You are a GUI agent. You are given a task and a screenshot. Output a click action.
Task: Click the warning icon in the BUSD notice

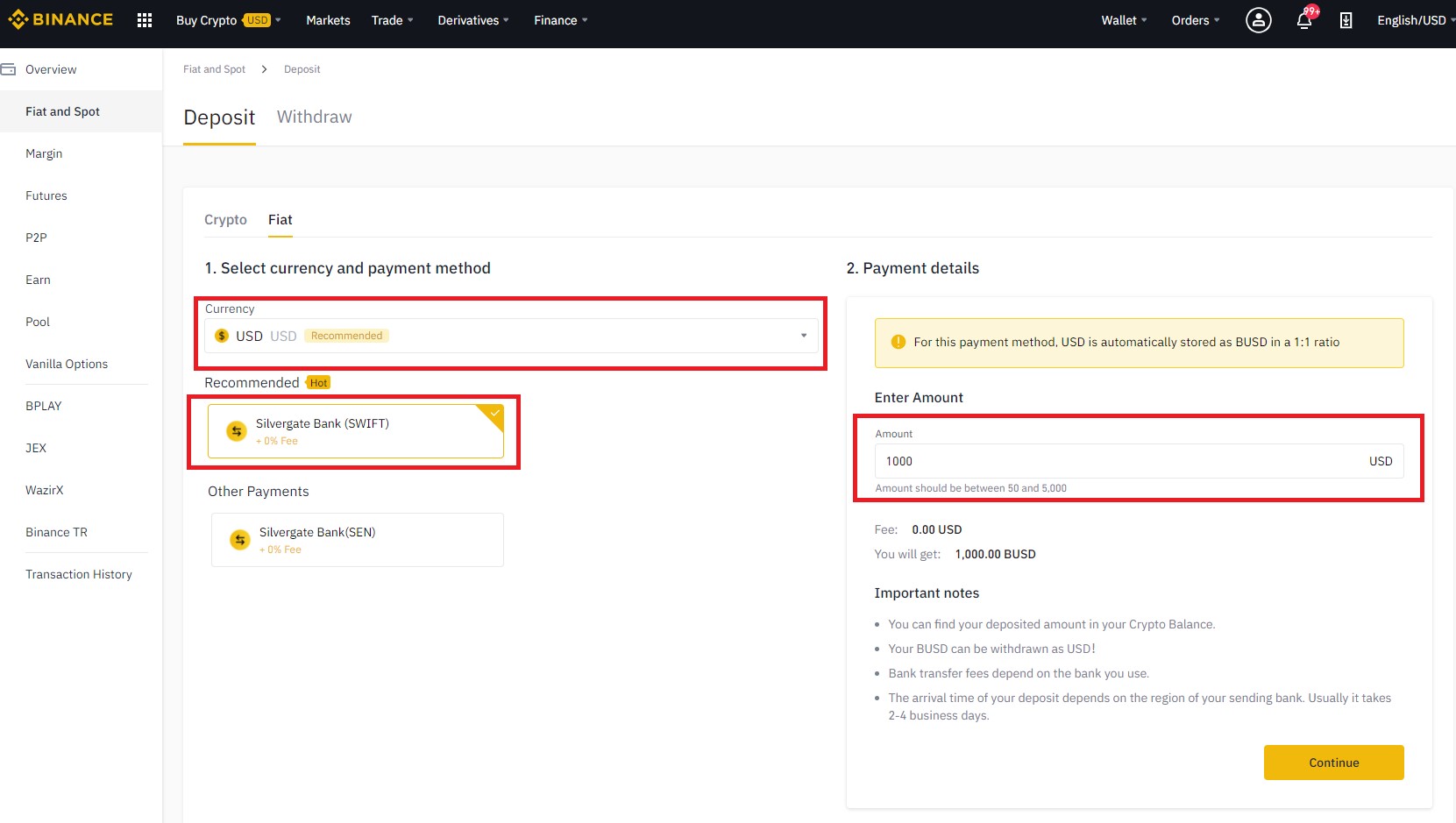[x=898, y=342]
